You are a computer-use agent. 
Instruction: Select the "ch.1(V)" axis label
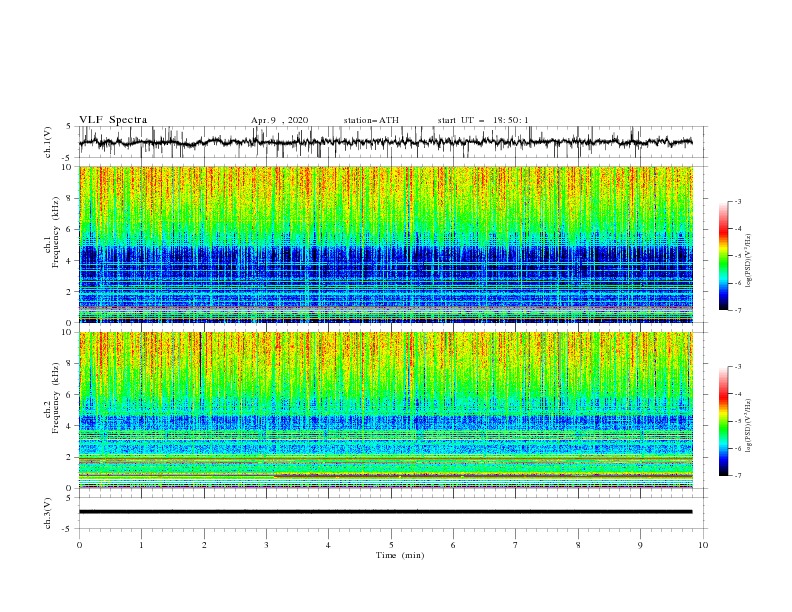click(48, 142)
